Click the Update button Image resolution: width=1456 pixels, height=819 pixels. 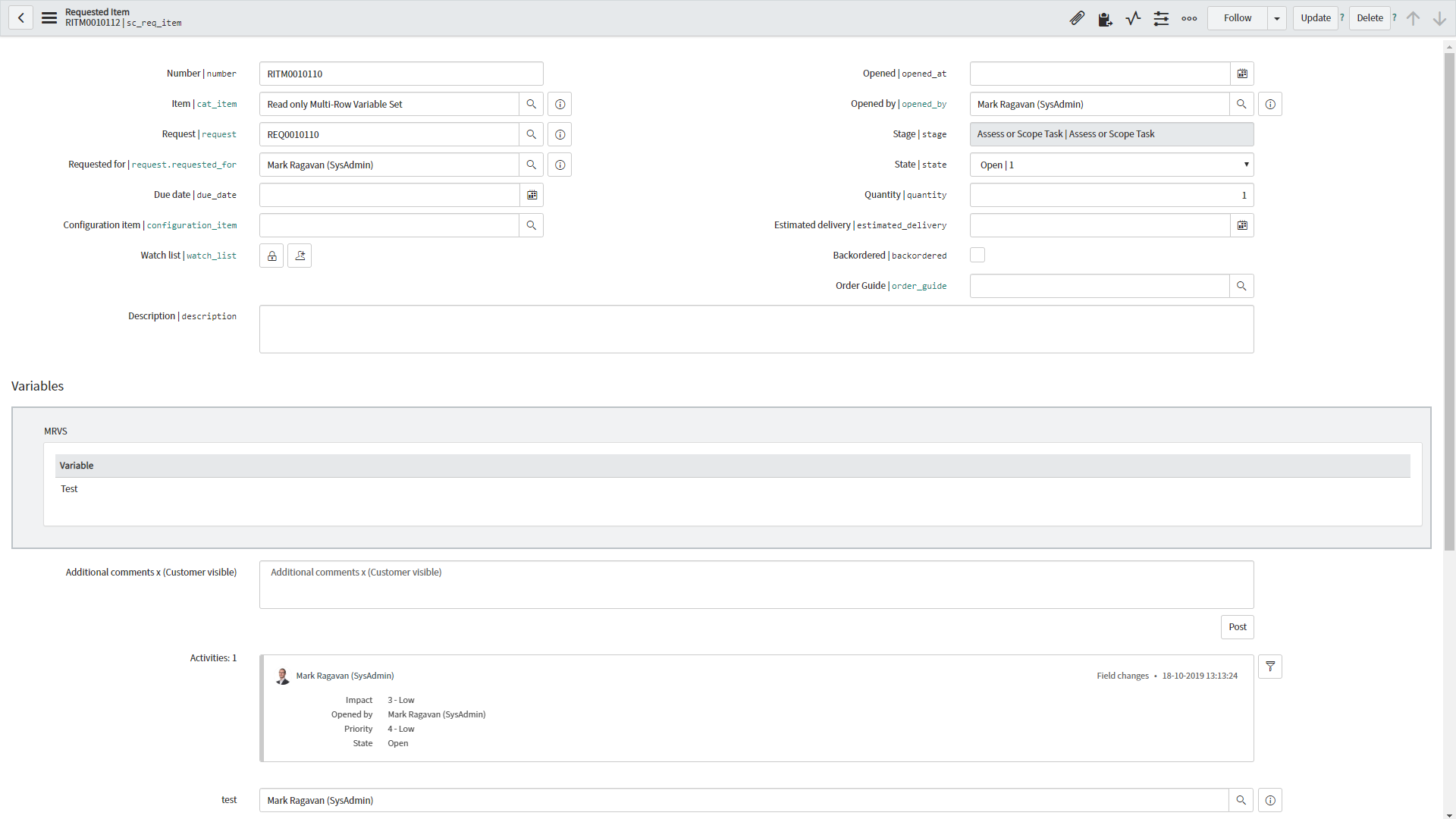[1316, 17]
